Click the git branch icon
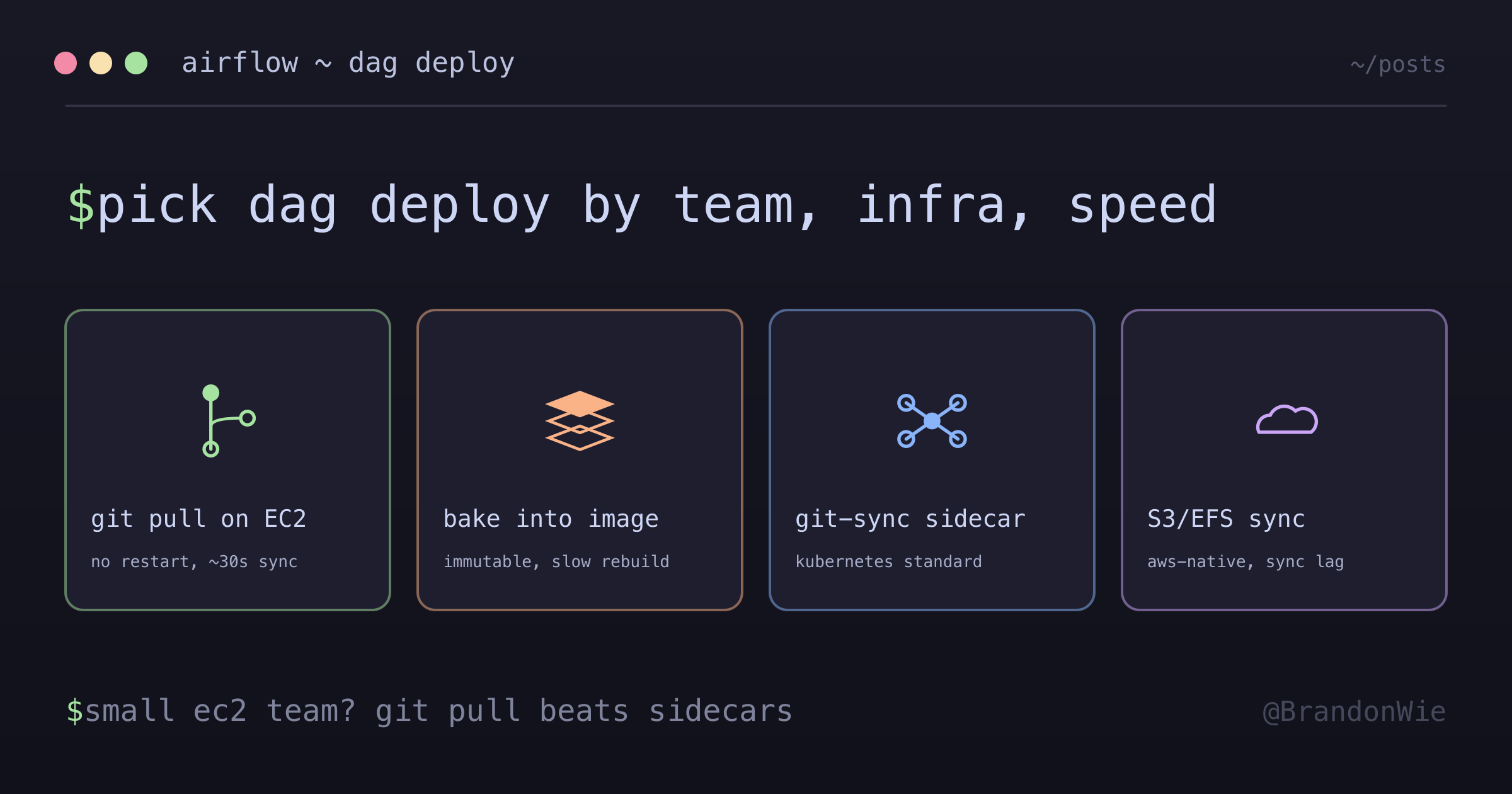 coord(228,420)
